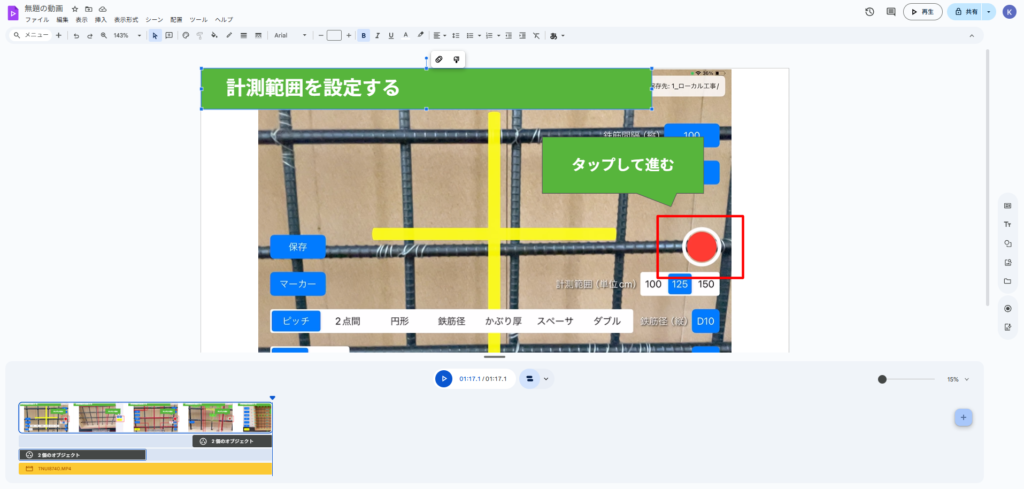The image size is (1024, 489).
Task: Click the record icon in right sidebar
Action: pyautogui.click(x=1007, y=308)
